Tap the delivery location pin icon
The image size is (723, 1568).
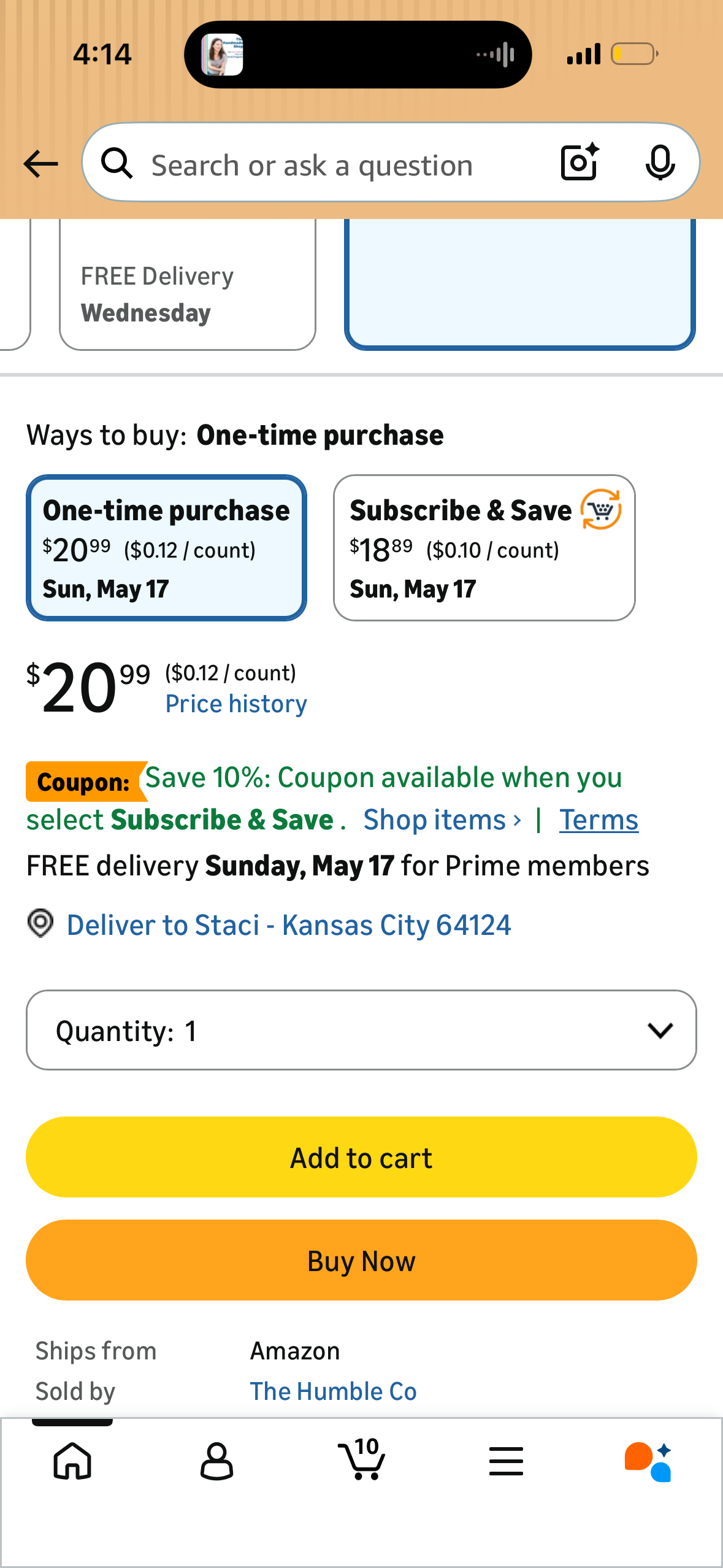point(40,923)
